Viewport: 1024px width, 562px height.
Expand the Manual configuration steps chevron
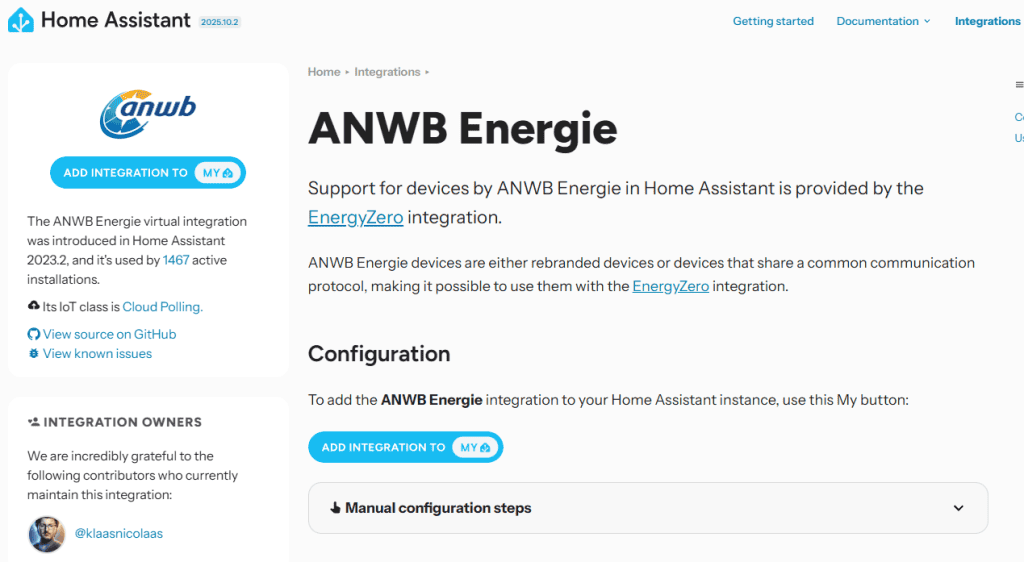958,508
